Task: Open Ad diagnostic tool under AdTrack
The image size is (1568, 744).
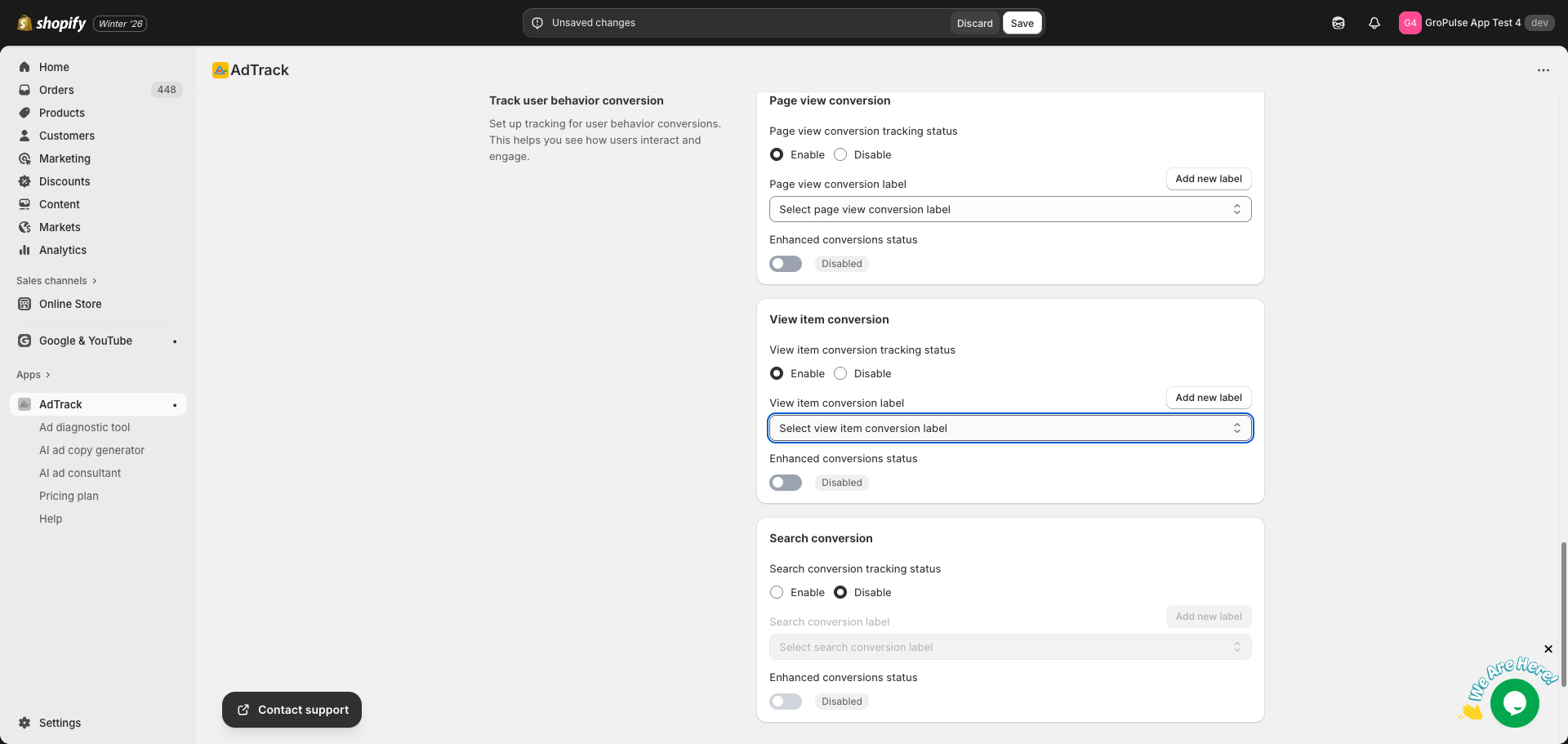Action: (x=84, y=427)
